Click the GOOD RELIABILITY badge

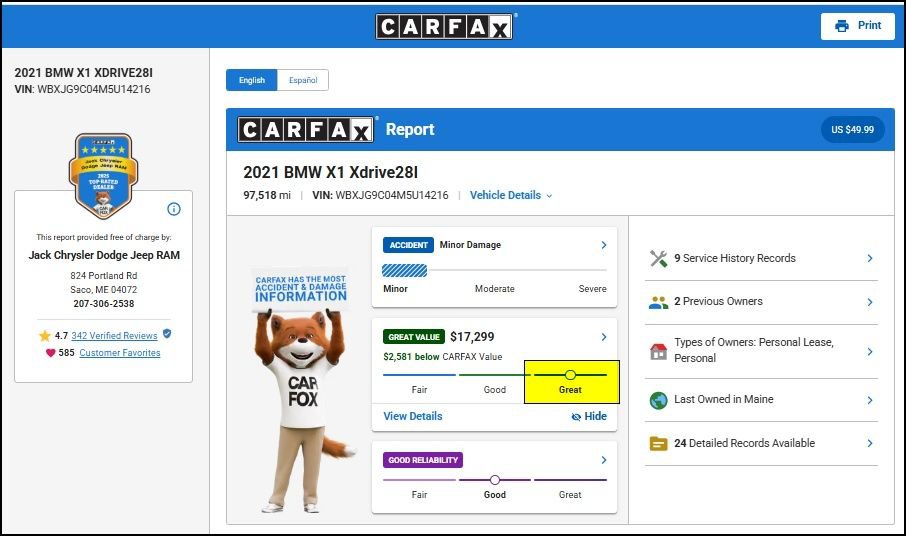coord(423,460)
